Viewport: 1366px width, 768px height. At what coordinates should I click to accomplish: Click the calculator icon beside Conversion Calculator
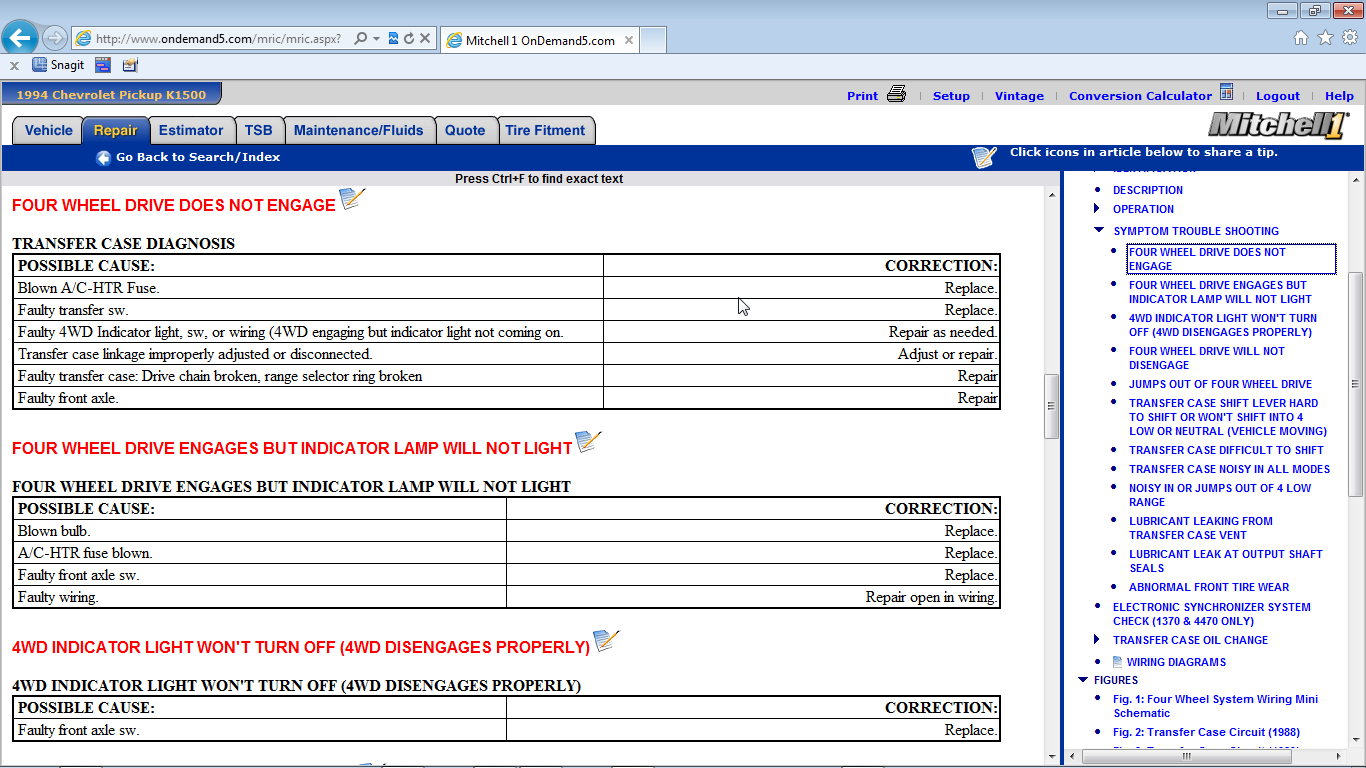pyautogui.click(x=1226, y=92)
